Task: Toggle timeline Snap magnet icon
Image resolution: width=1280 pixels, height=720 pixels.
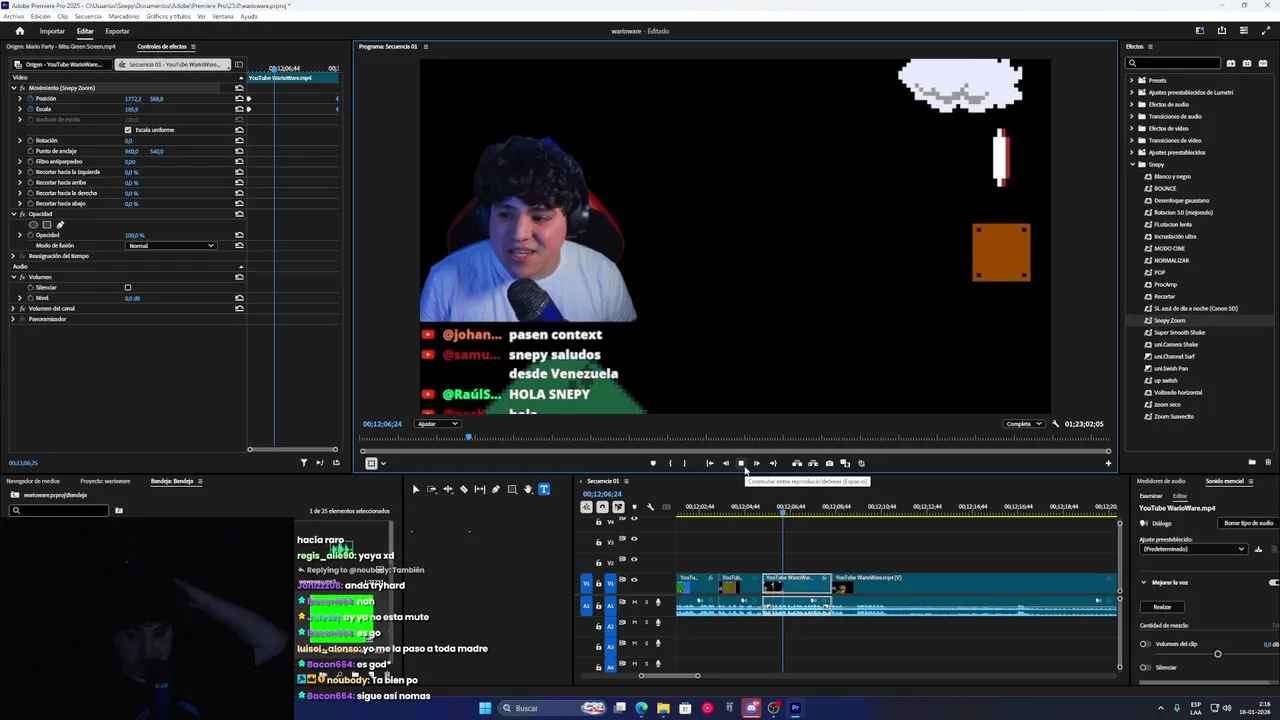Action: [x=602, y=507]
